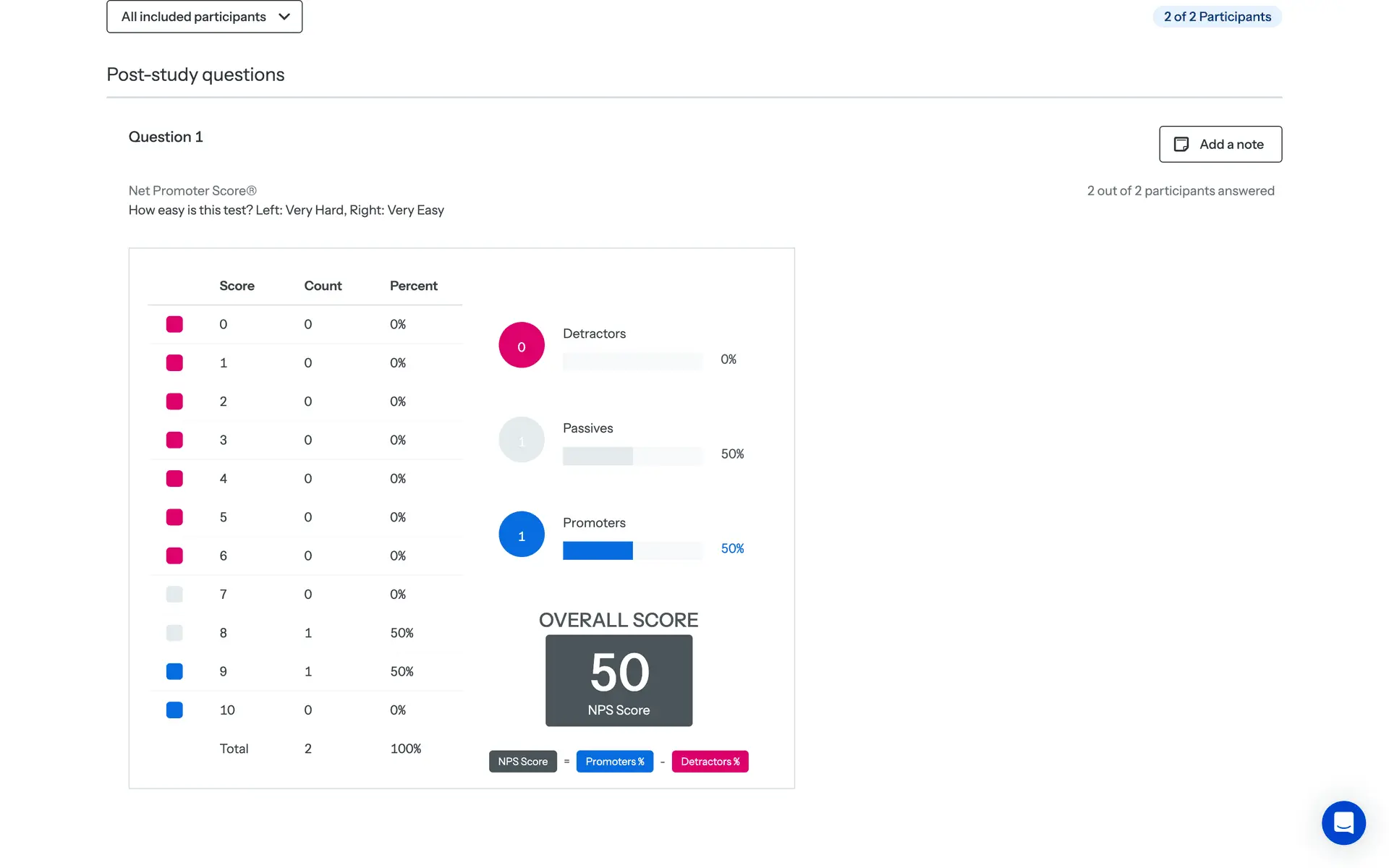Click the Overall Score 50 NPS box
Image resolution: width=1389 pixels, height=868 pixels.
point(619,680)
